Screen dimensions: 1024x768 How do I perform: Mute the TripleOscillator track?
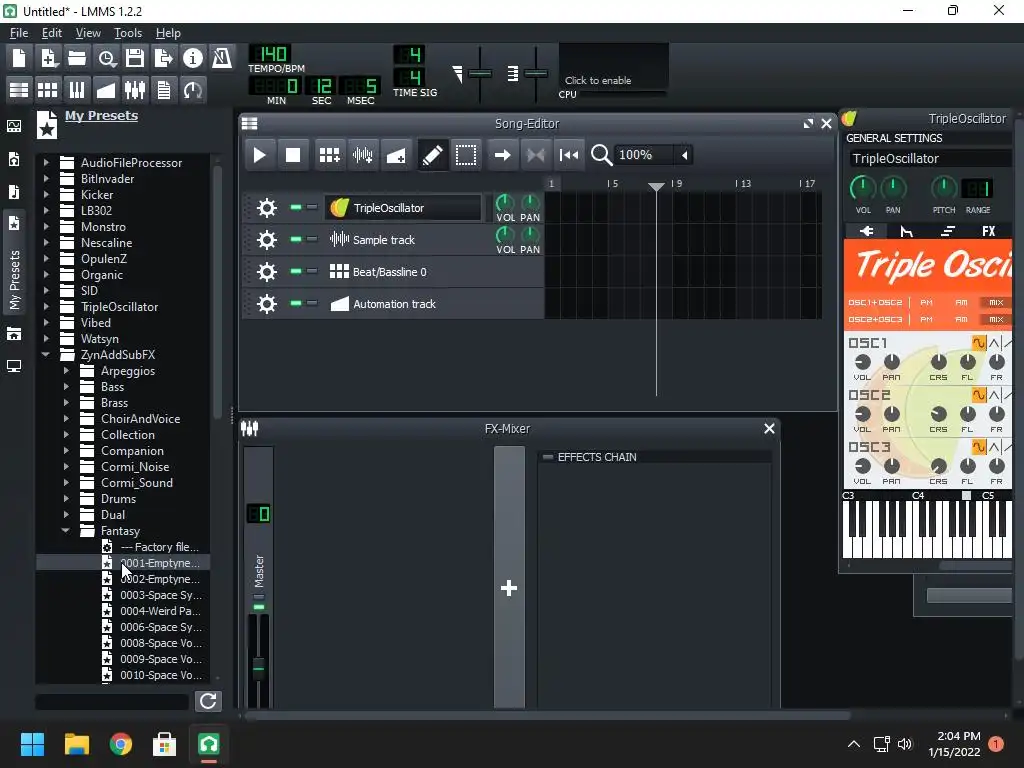(296, 207)
